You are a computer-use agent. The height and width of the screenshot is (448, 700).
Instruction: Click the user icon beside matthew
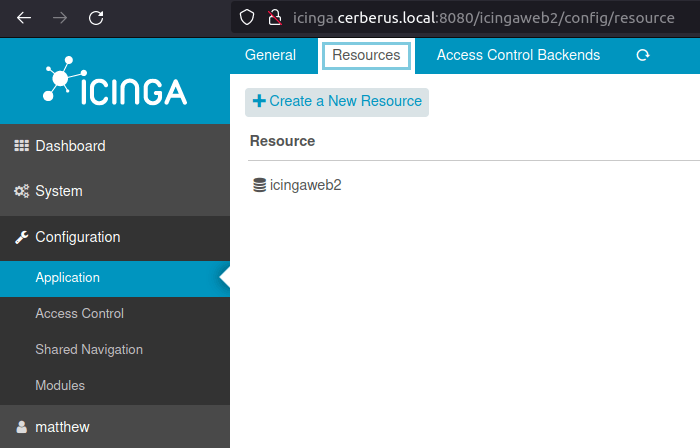[21, 427]
